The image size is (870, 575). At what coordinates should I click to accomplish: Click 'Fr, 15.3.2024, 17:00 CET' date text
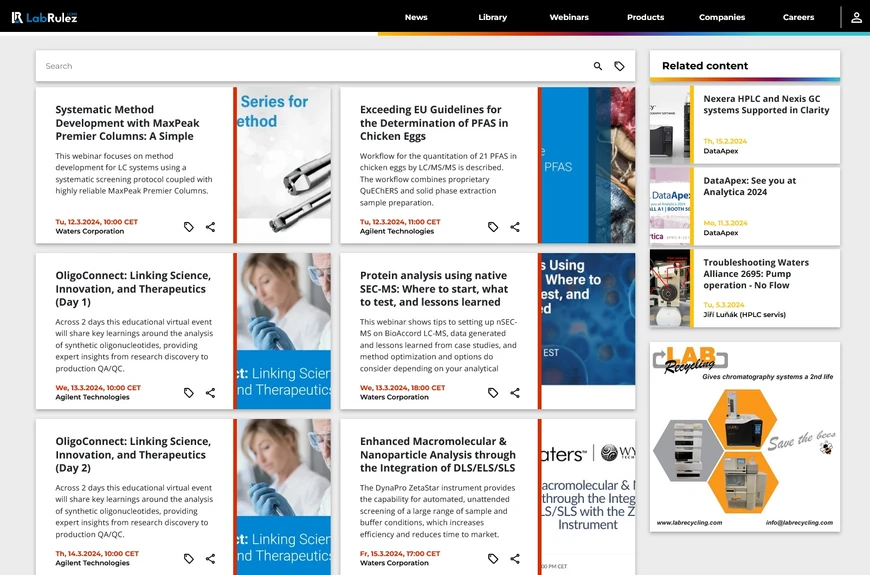400,553
